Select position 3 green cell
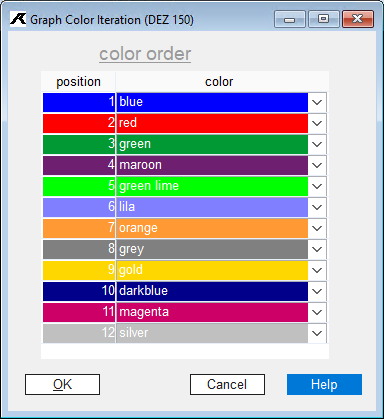 coord(79,144)
